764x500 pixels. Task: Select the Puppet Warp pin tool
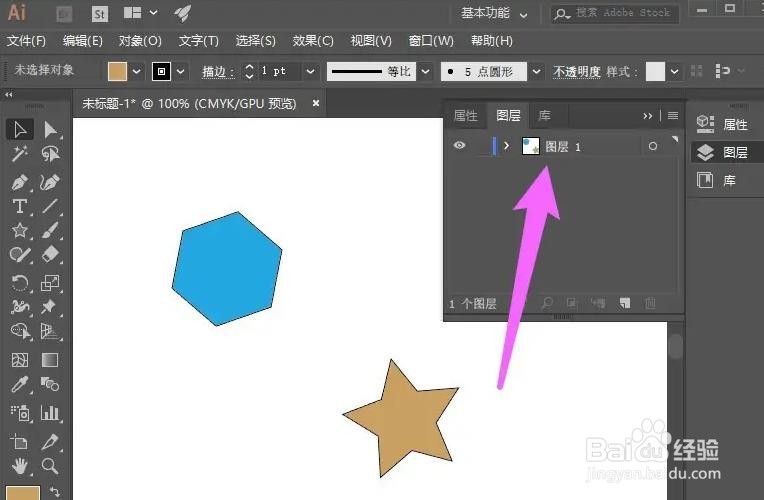click(x=50, y=307)
